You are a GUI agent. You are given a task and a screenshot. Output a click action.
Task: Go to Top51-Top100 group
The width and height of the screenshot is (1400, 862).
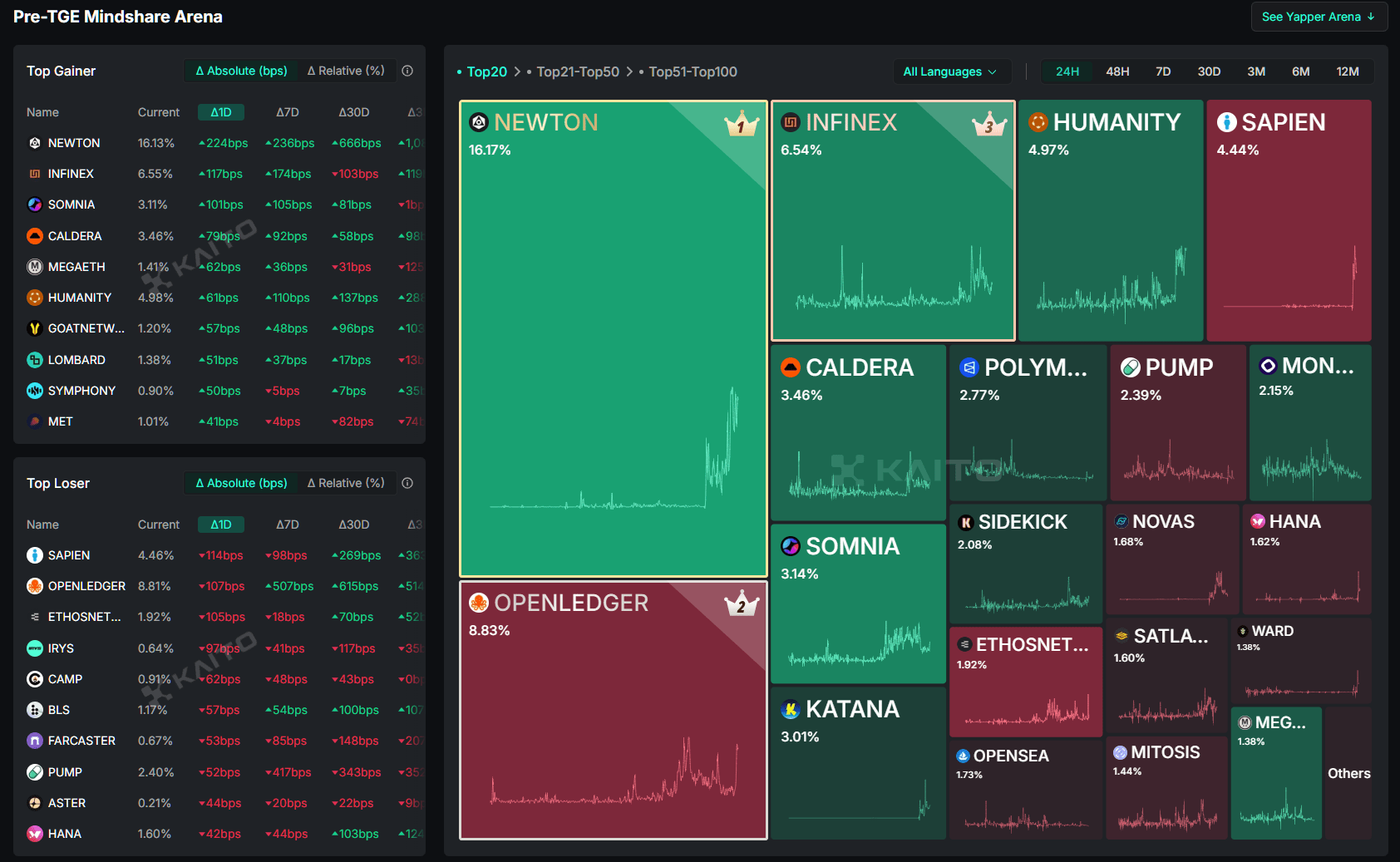click(x=693, y=71)
